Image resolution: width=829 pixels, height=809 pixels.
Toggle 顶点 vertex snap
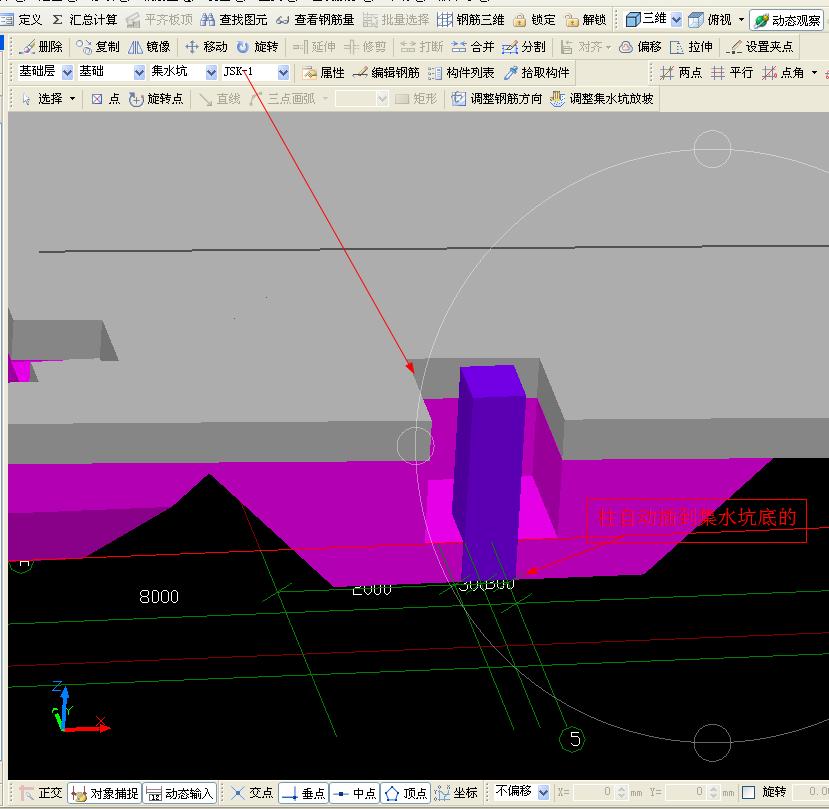406,793
